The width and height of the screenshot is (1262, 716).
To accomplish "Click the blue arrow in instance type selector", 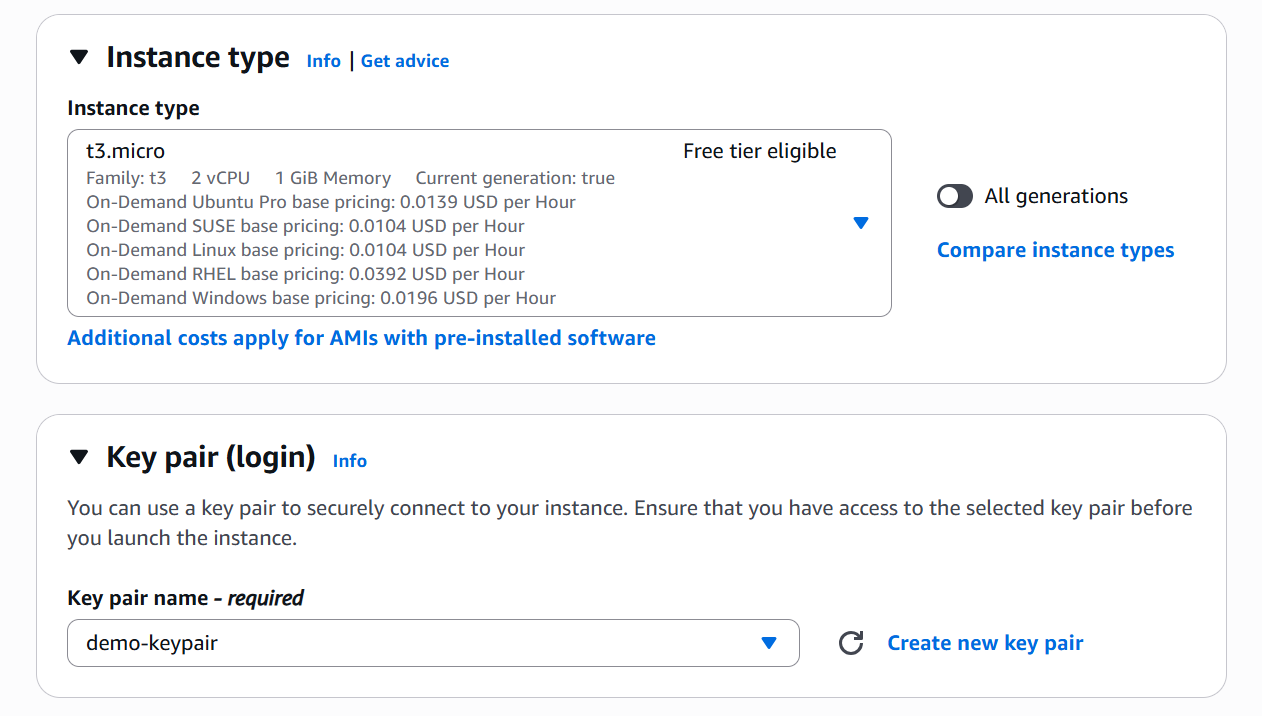I will tap(860, 223).
